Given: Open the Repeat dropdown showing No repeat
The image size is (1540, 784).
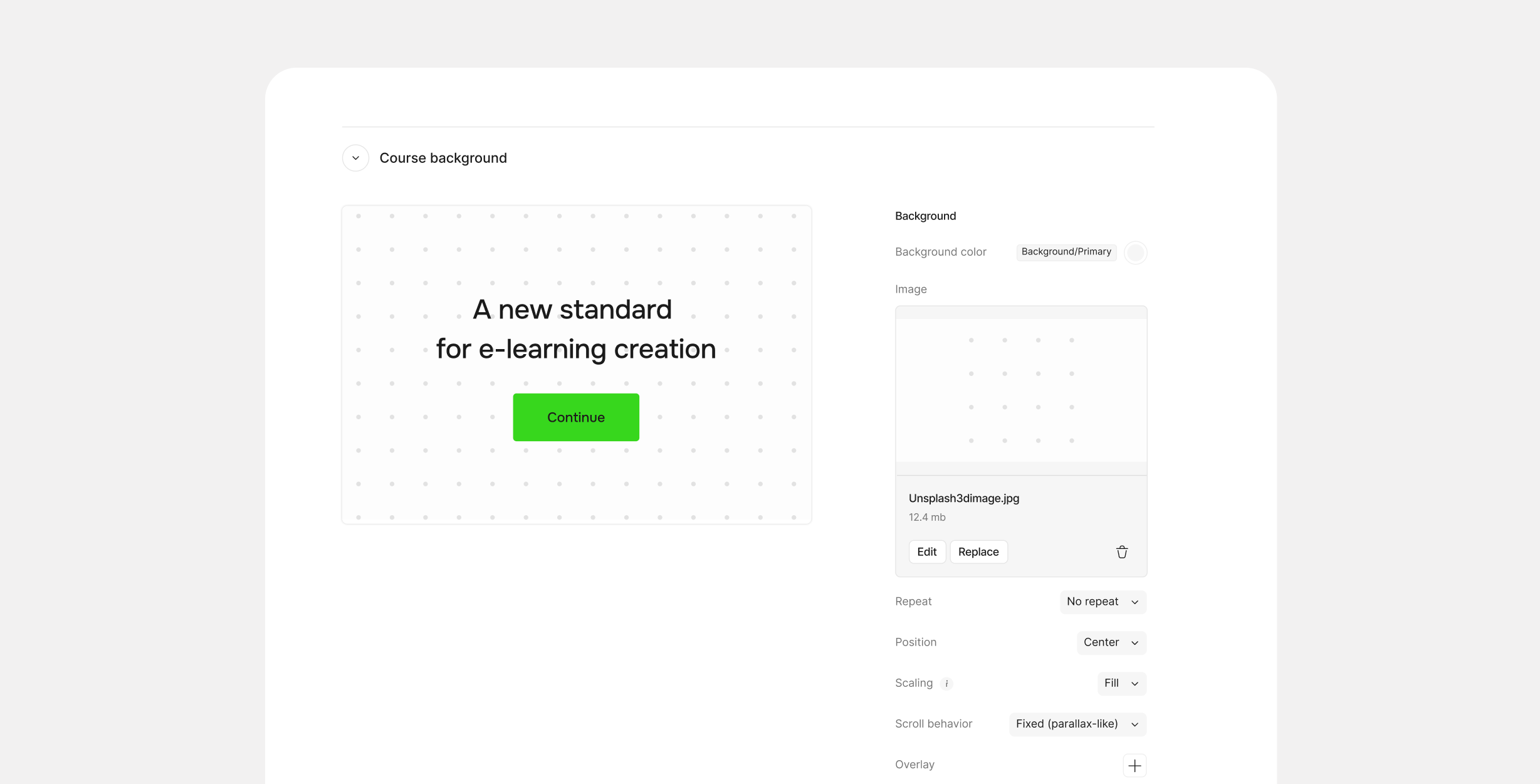Looking at the screenshot, I should pyautogui.click(x=1103, y=602).
